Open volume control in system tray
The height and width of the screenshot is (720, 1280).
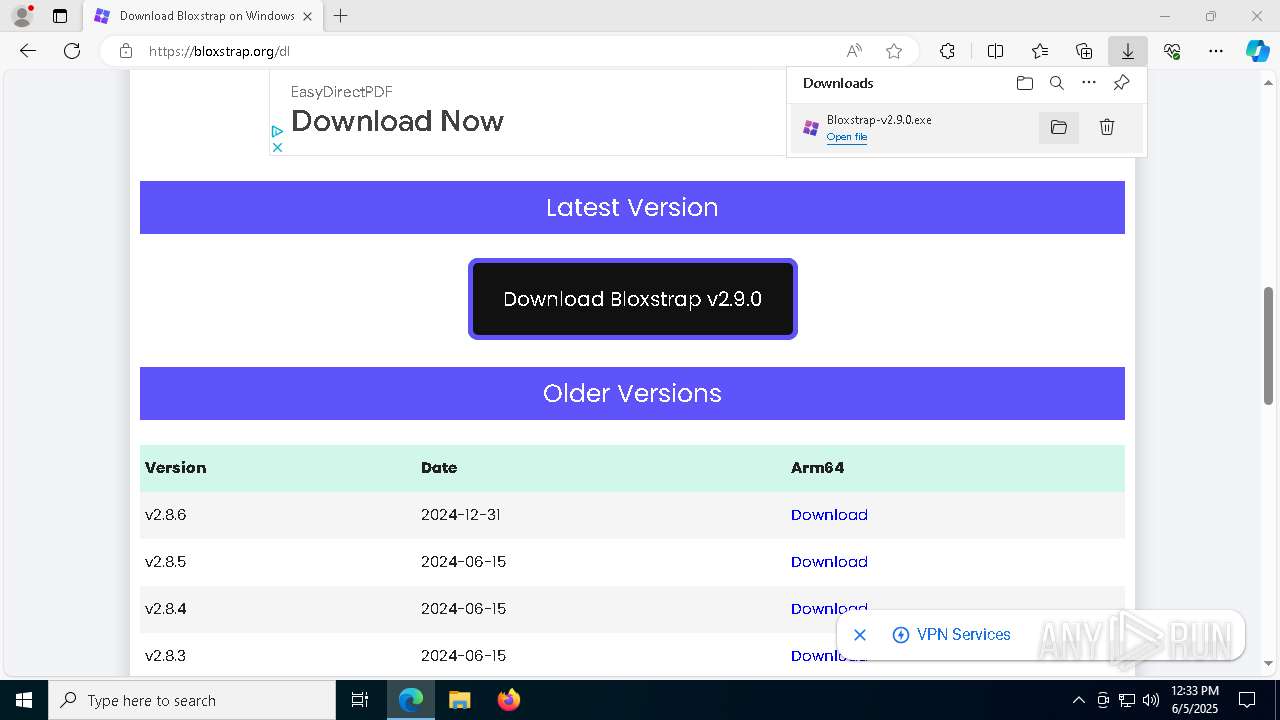pos(1151,700)
